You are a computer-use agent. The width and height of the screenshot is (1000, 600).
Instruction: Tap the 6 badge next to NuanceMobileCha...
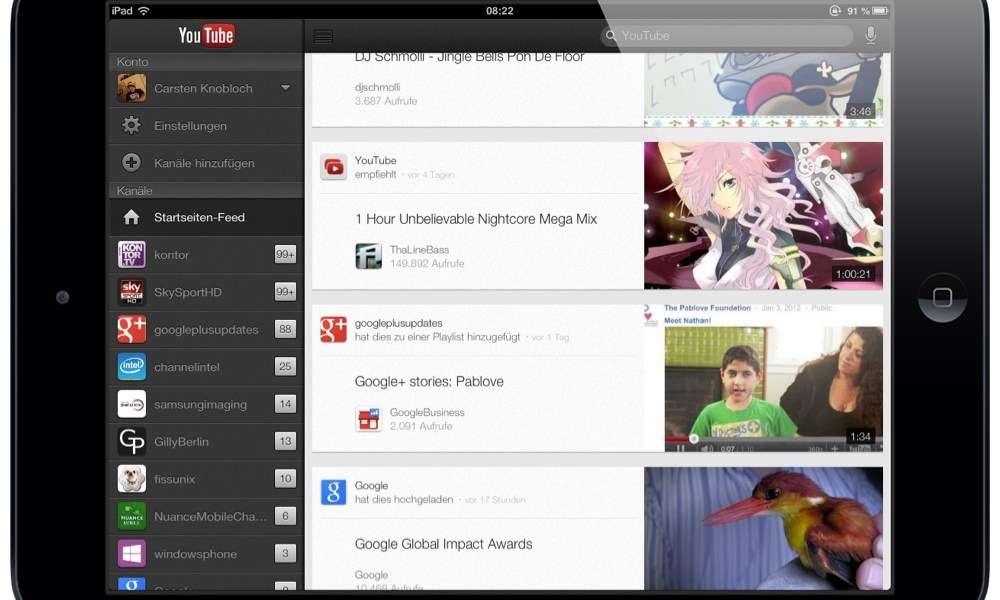(285, 516)
